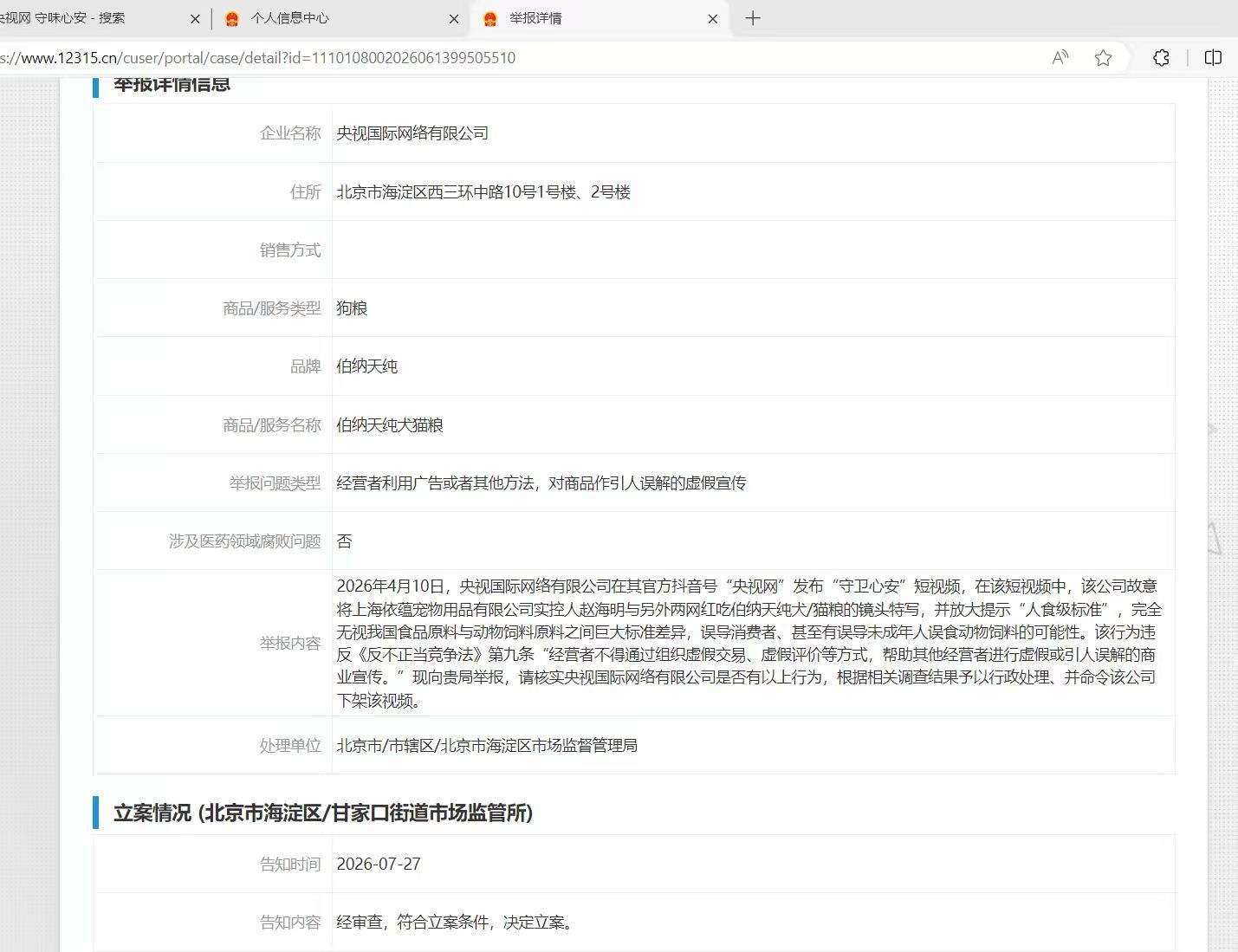Image resolution: width=1238 pixels, height=952 pixels.
Task: Click the product name 伯纳天纯犬猫粮
Action: pos(390,425)
